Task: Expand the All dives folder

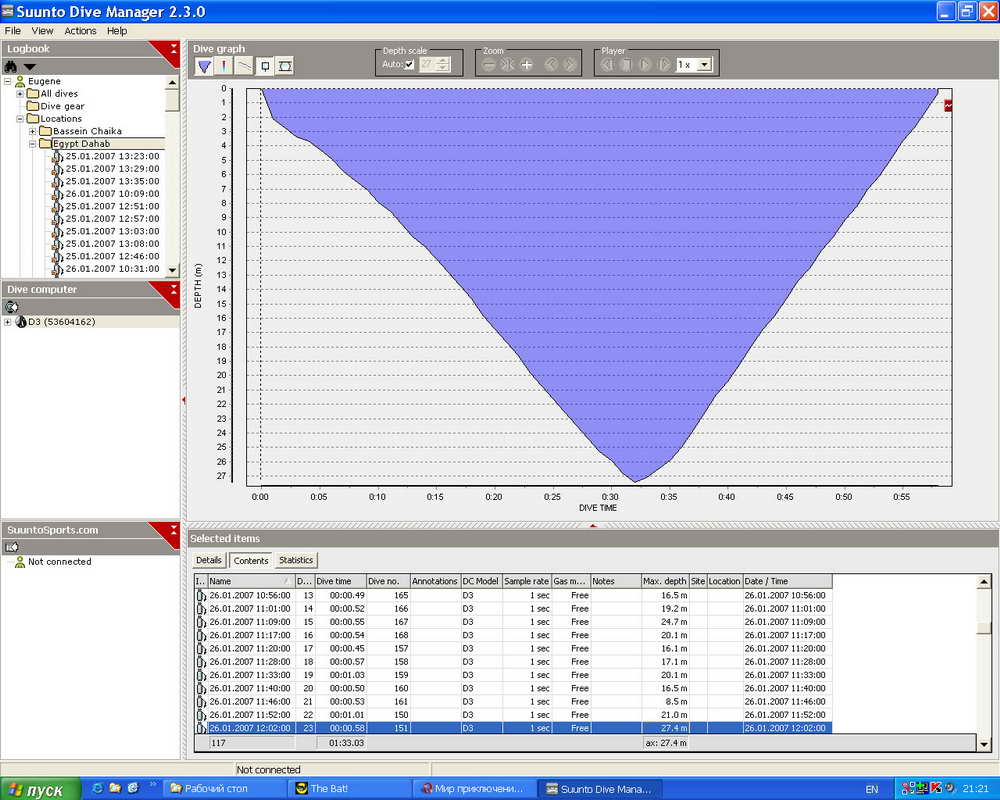Action: (x=20, y=94)
